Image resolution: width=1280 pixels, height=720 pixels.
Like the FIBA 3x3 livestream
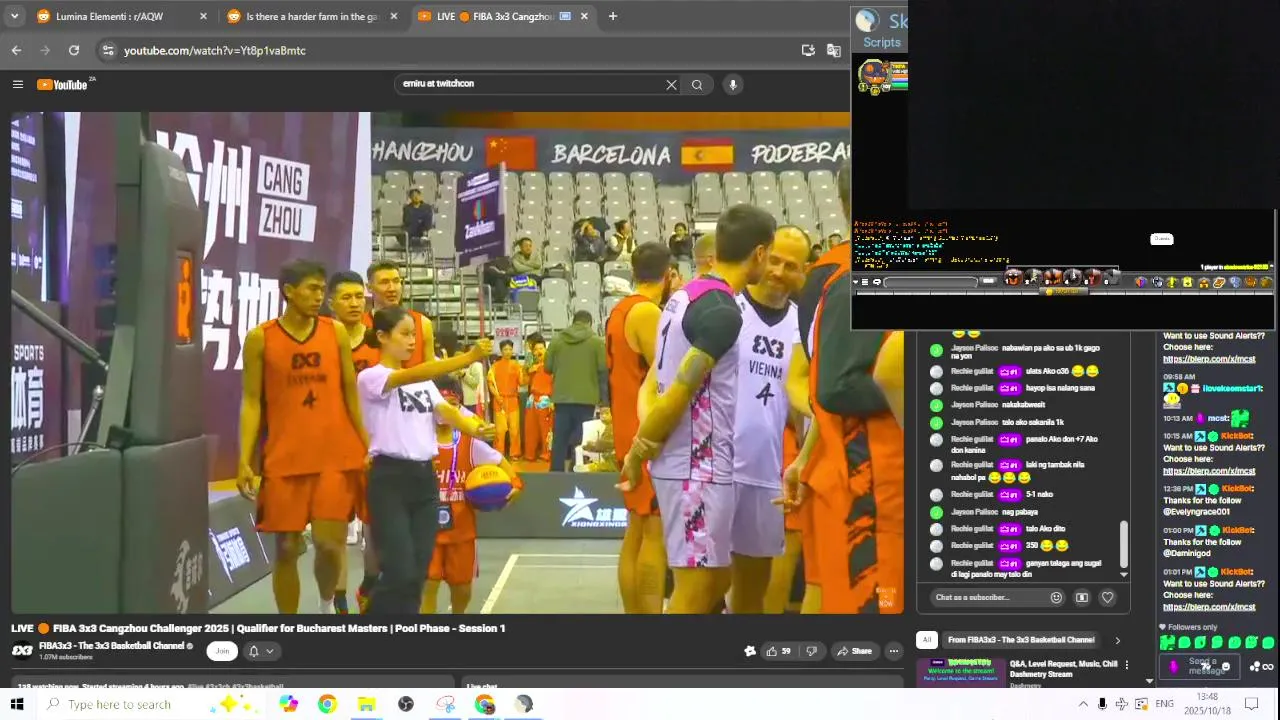(779, 651)
